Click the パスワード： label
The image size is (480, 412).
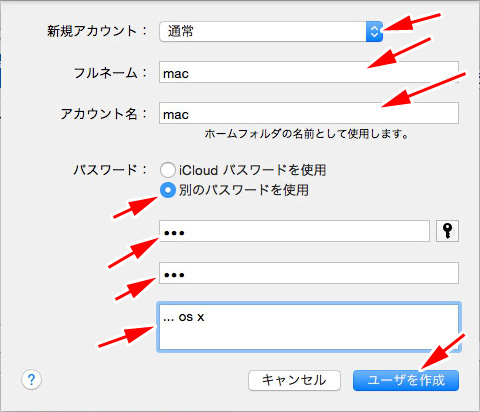pyautogui.click(x=110, y=170)
